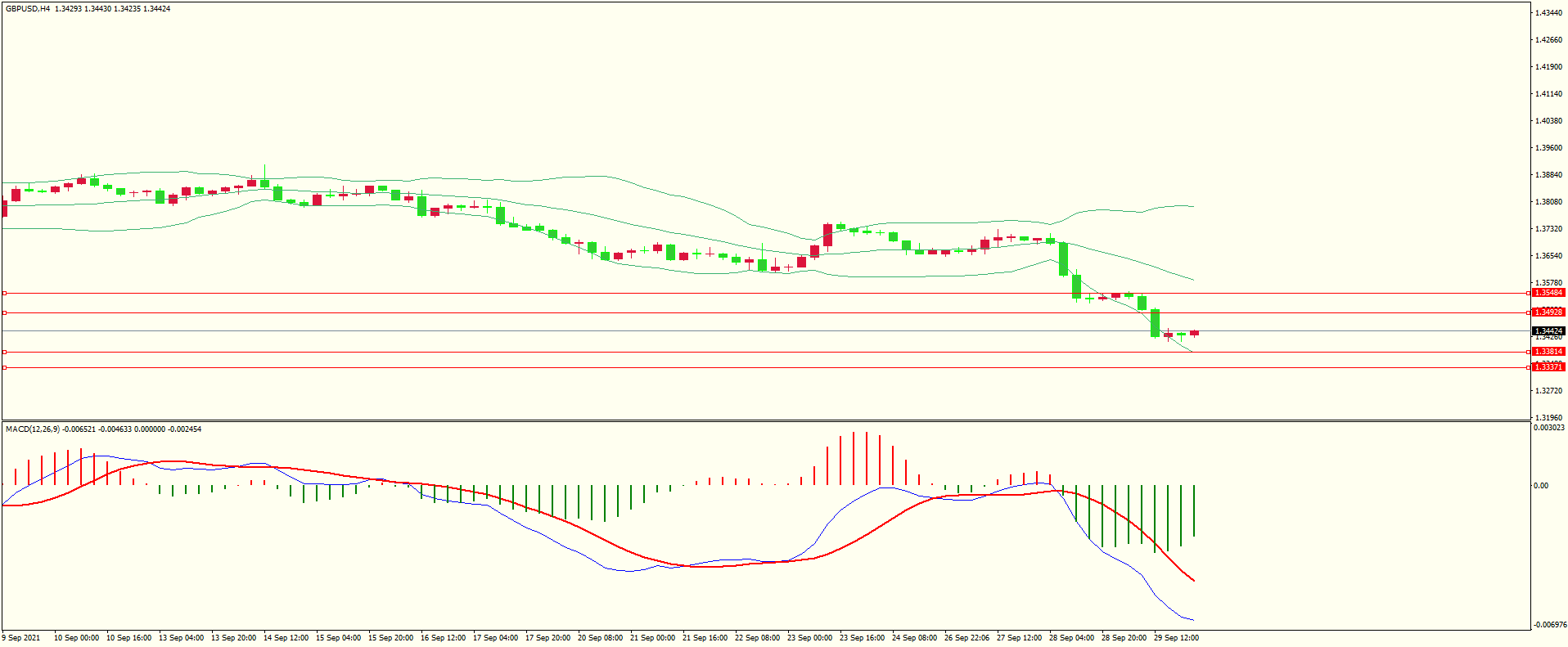Click the 21 Sep 16:00 time label

click(705, 638)
